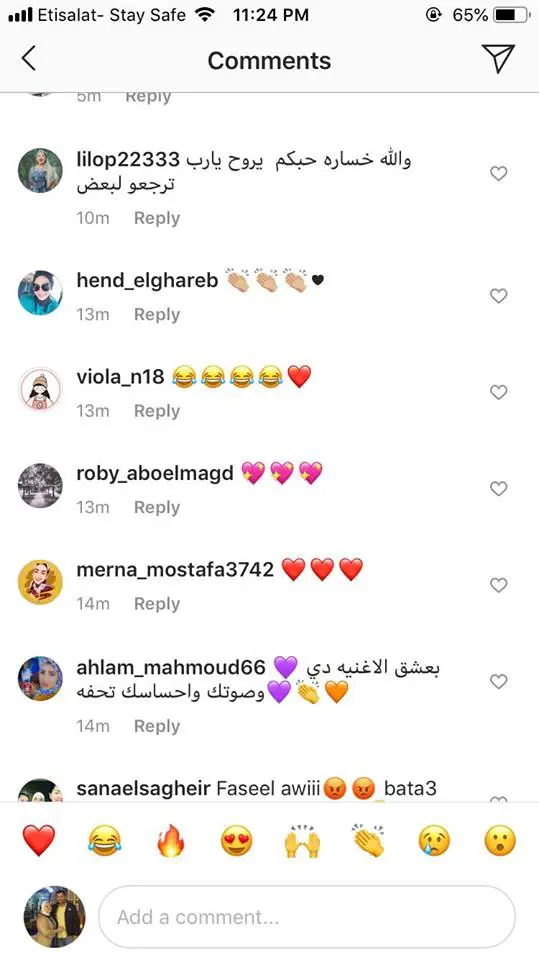Screen dimensions: 539x960
Task: Open viola_n18 profile via username
Action: [x=120, y=377]
